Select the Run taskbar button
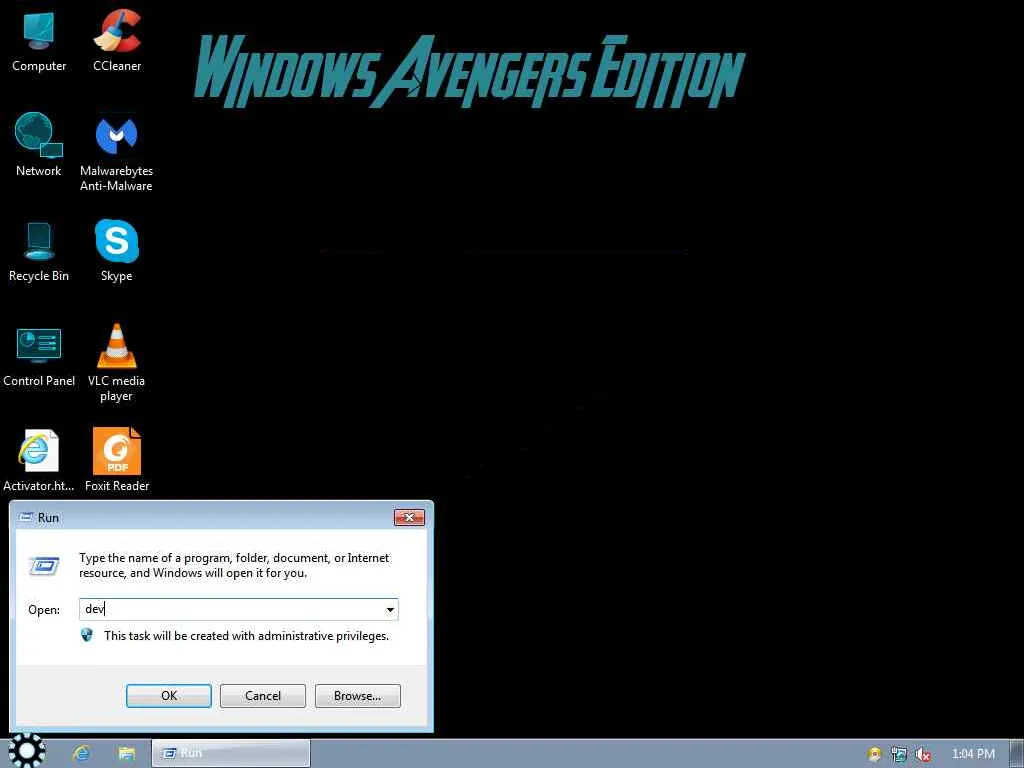The height and width of the screenshot is (768, 1024). tap(231, 753)
